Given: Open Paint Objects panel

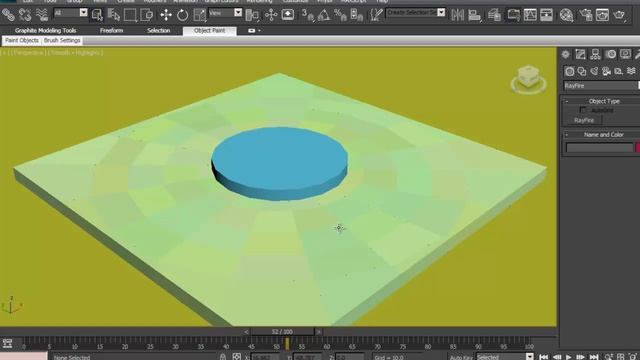Looking at the screenshot, I should click(x=22, y=40).
